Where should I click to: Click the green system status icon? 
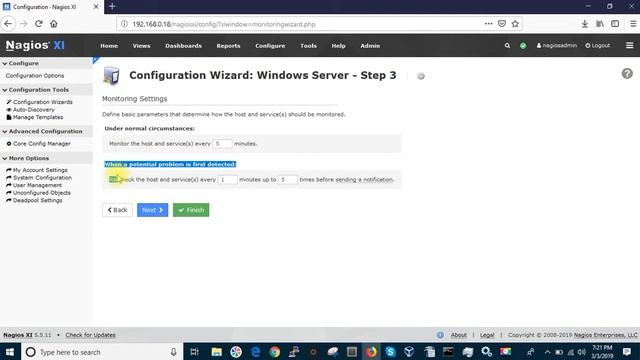(523, 46)
